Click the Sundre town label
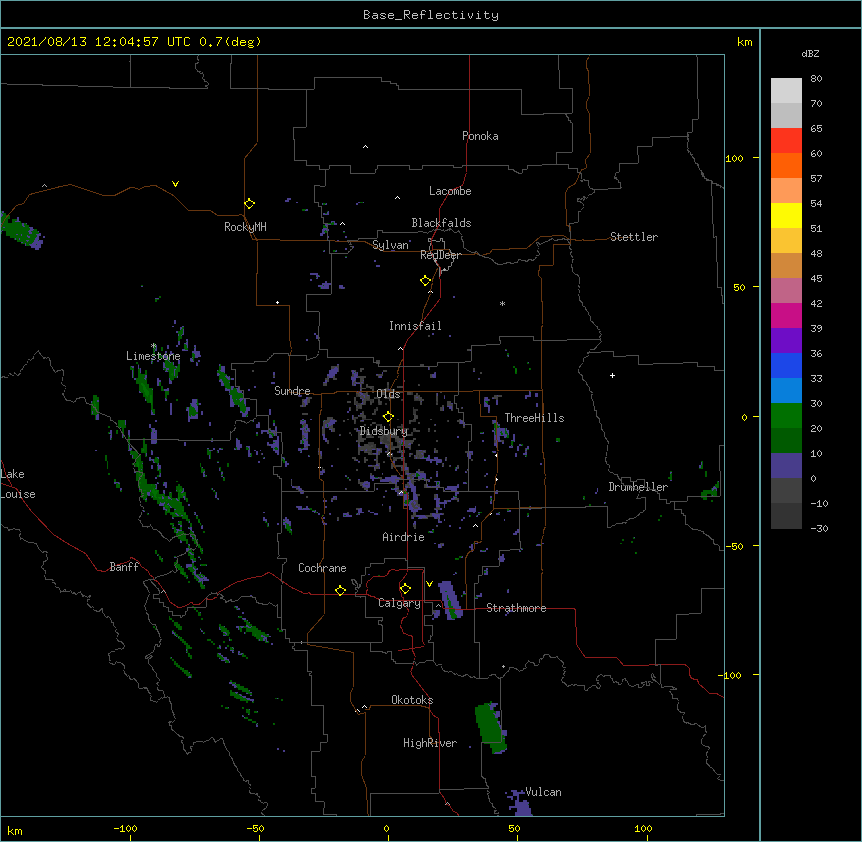862x842 pixels. tap(292, 391)
